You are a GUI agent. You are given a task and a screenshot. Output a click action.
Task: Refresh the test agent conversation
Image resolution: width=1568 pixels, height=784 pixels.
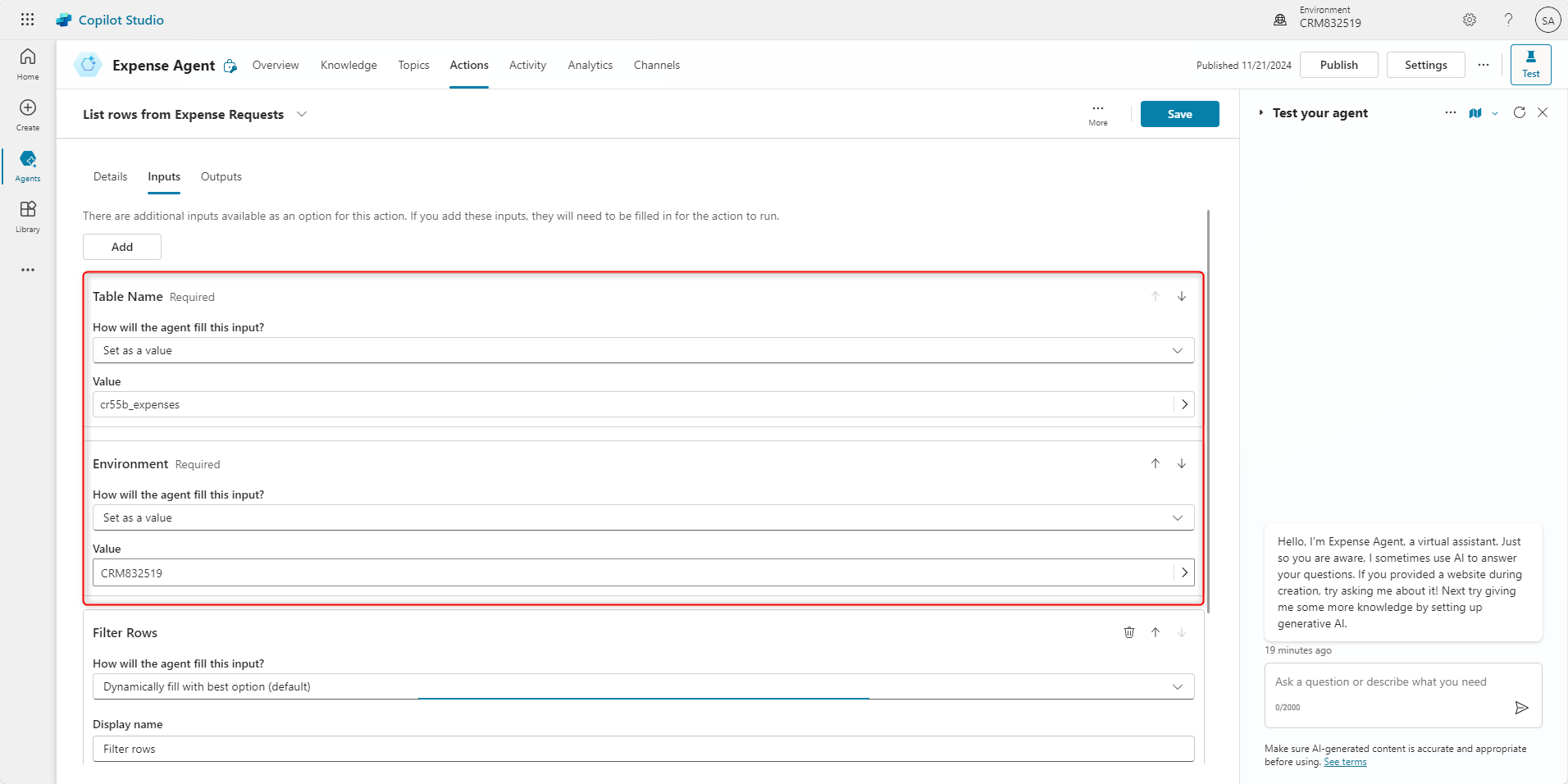point(1519,113)
